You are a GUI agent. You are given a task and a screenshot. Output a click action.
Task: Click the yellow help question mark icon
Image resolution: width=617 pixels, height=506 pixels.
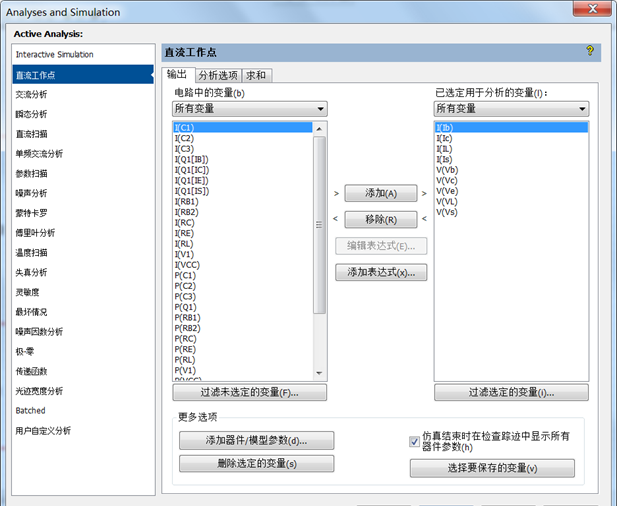590,50
